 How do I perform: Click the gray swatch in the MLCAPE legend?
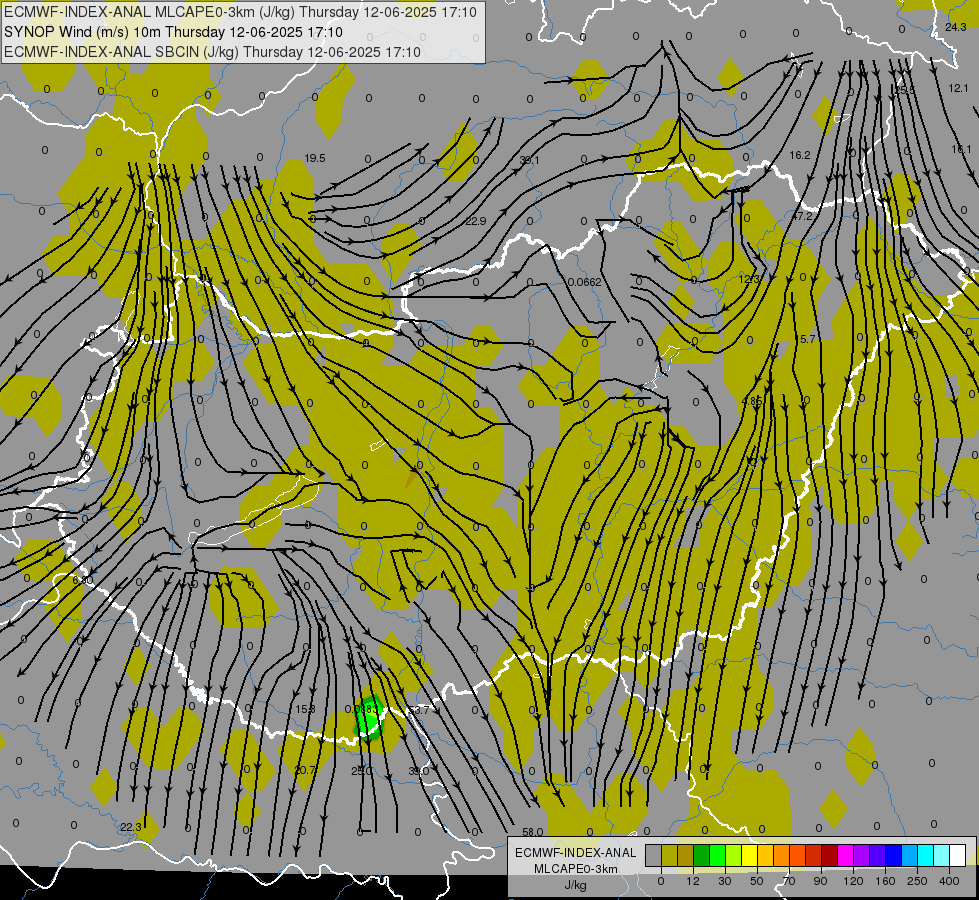(x=654, y=855)
